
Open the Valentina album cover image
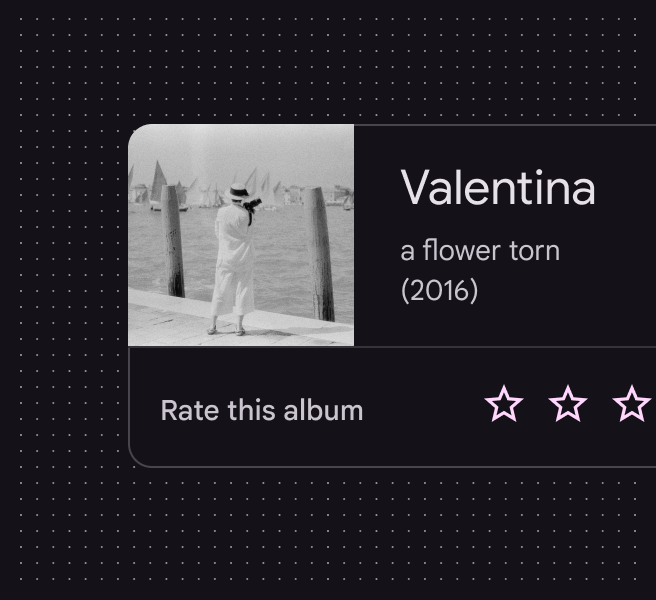[241, 236]
